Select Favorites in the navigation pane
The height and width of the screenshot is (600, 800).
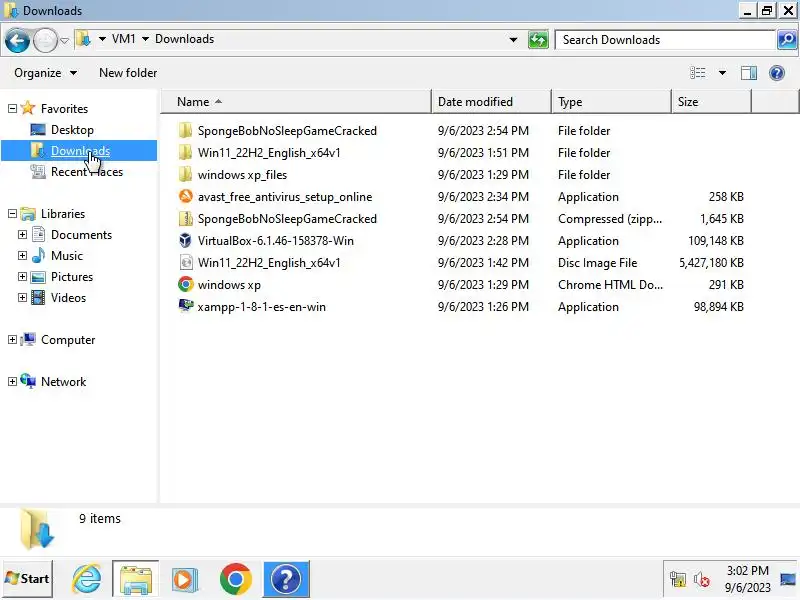[64, 109]
